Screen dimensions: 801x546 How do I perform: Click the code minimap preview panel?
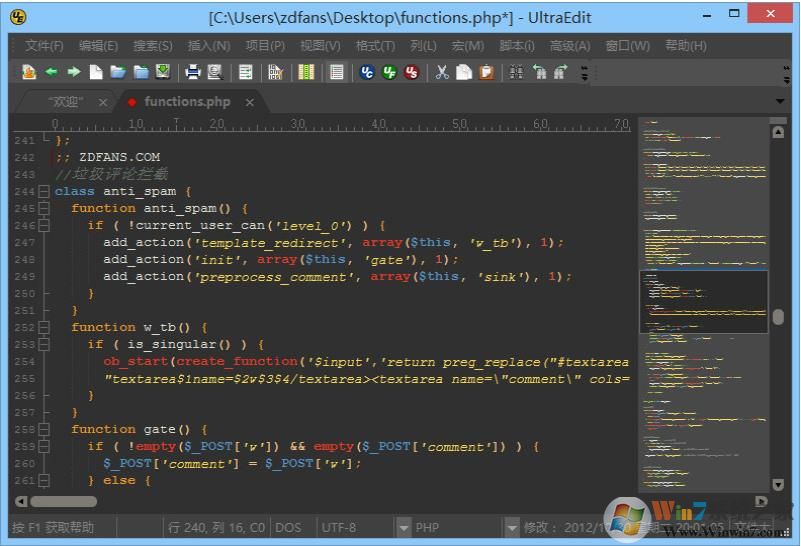[704, 300]
